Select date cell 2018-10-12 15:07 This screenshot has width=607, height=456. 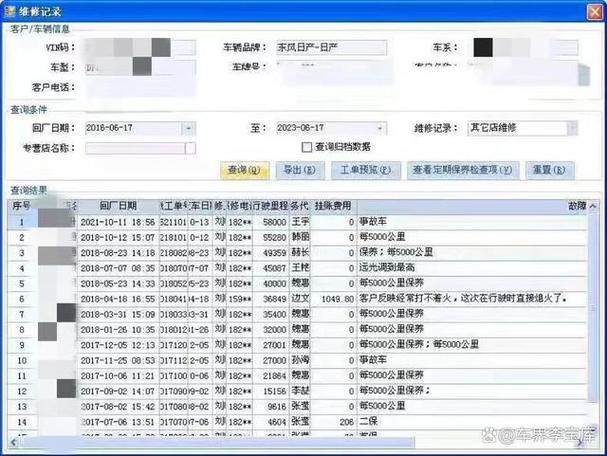point(118,238)
